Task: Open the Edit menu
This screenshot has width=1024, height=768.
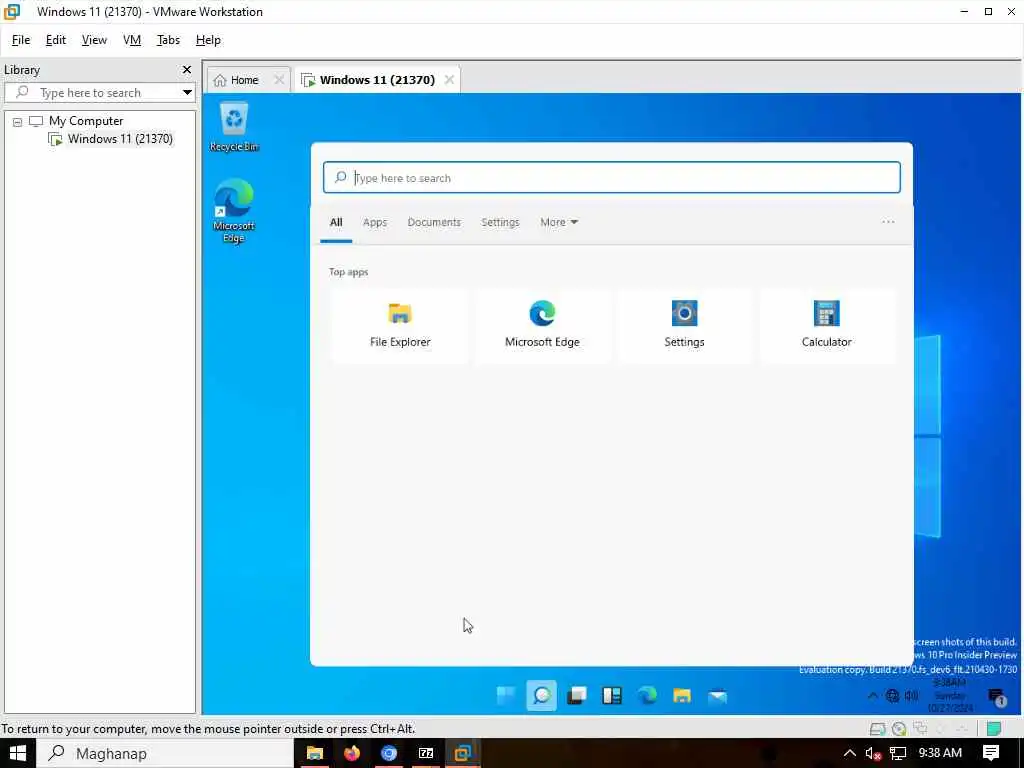Action: coord(56,40)
